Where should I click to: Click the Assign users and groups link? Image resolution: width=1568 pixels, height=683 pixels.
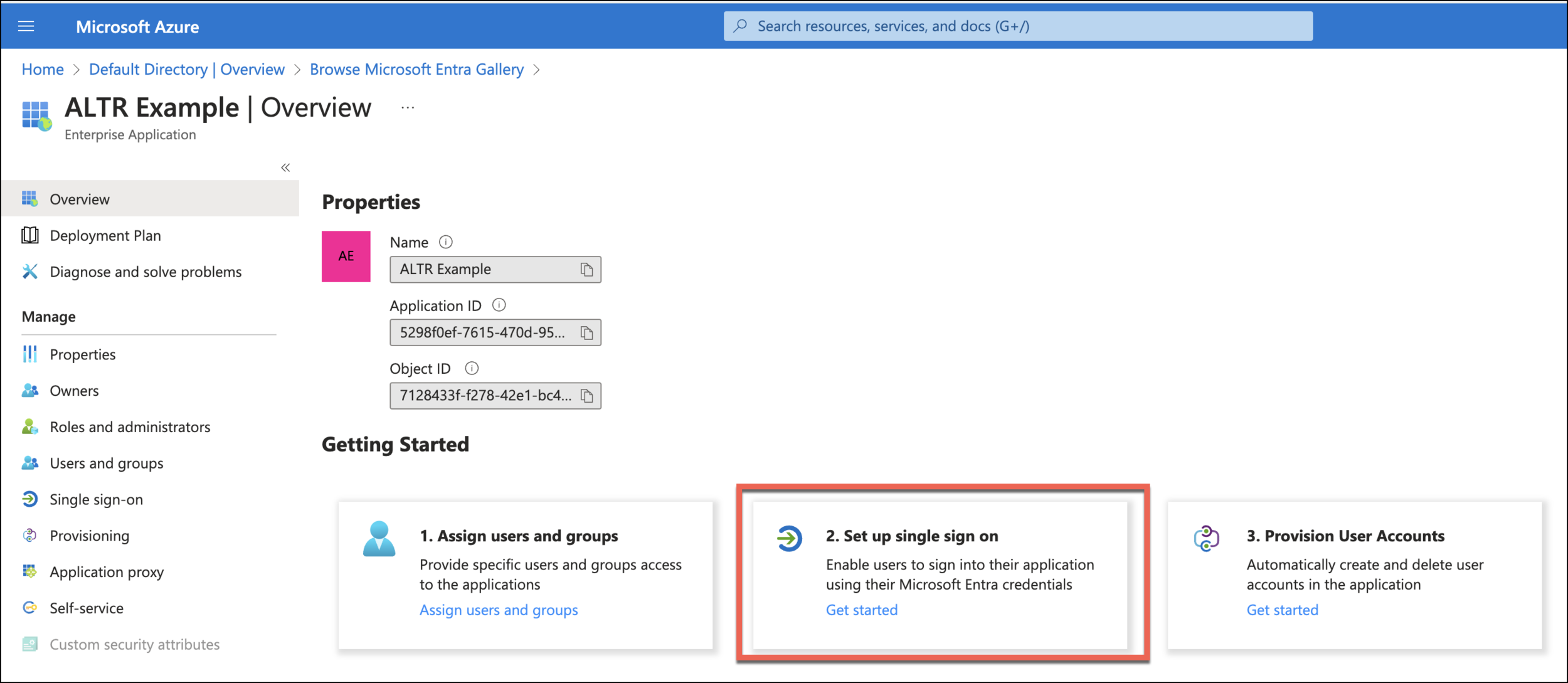point(499,610)
